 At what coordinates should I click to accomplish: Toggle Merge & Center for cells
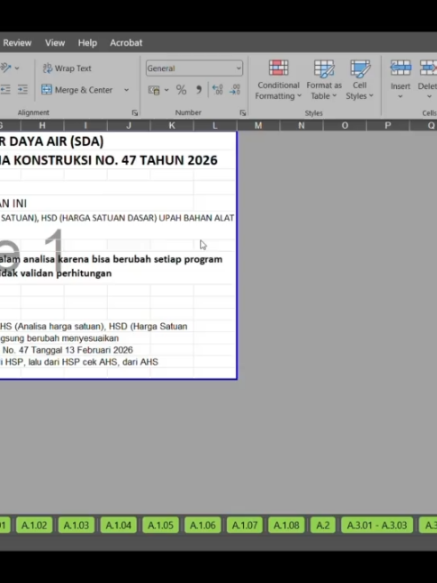(x=77, y=90)
